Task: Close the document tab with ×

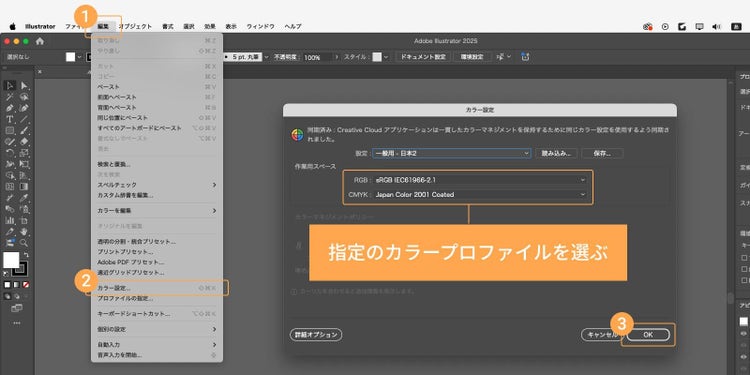Action: click(x=40, y=72)
